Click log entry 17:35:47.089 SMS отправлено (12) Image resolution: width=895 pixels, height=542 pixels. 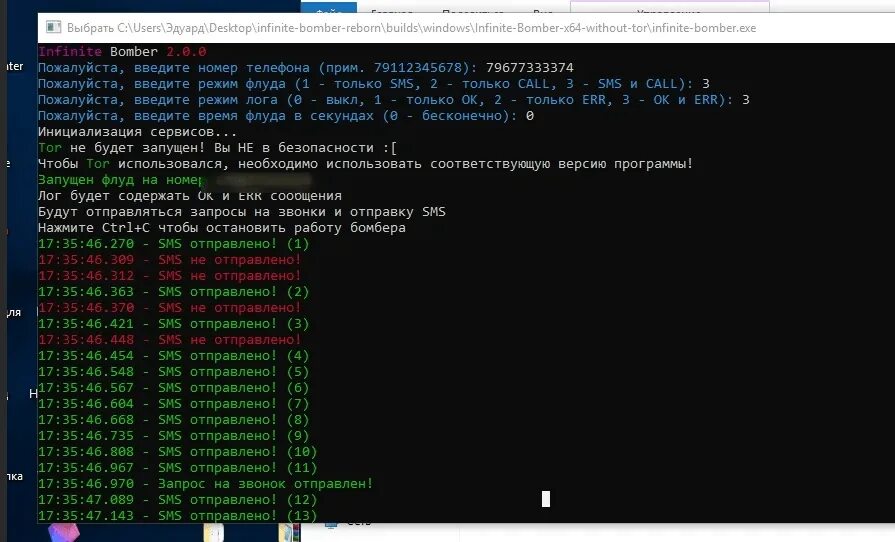tap(178, 499)
